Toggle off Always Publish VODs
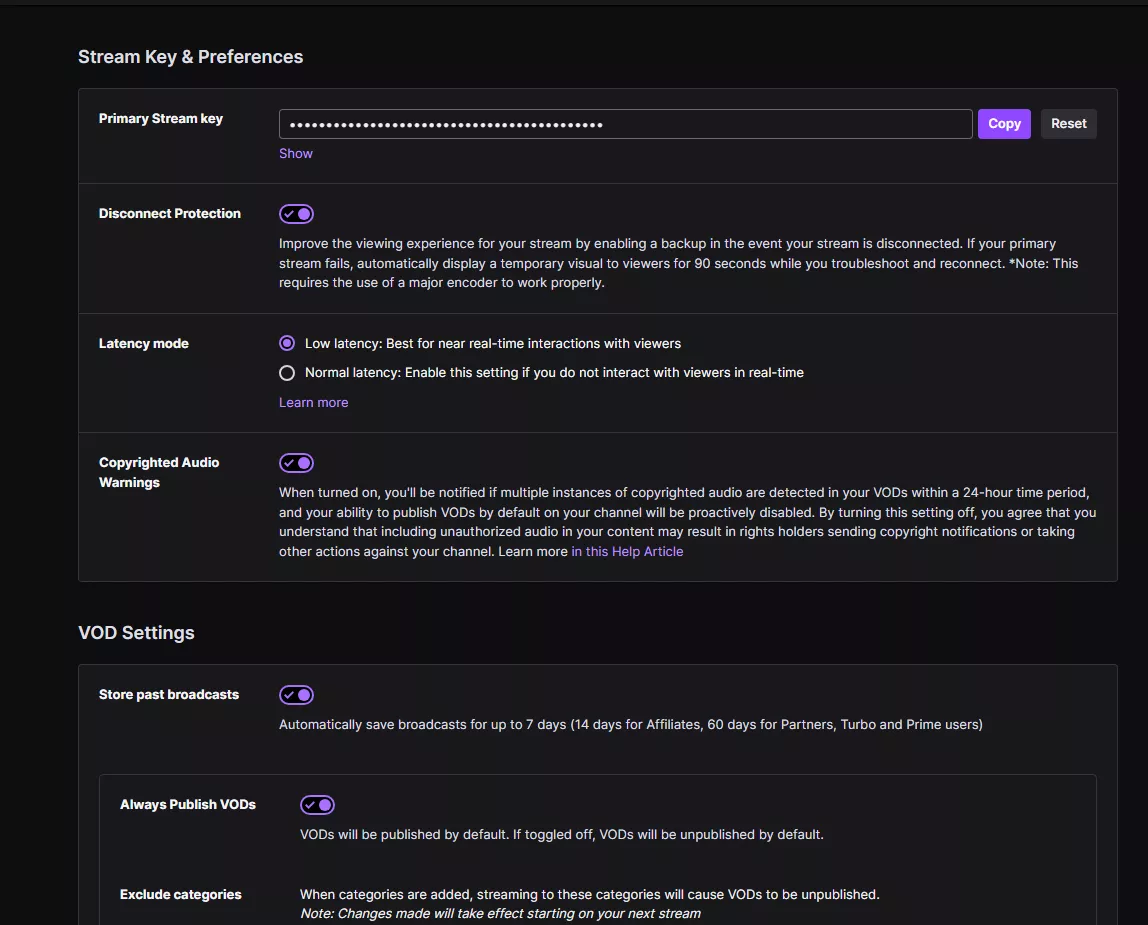Image resolution: width=1148 pixels, height=925 pixels. [317, 804]
